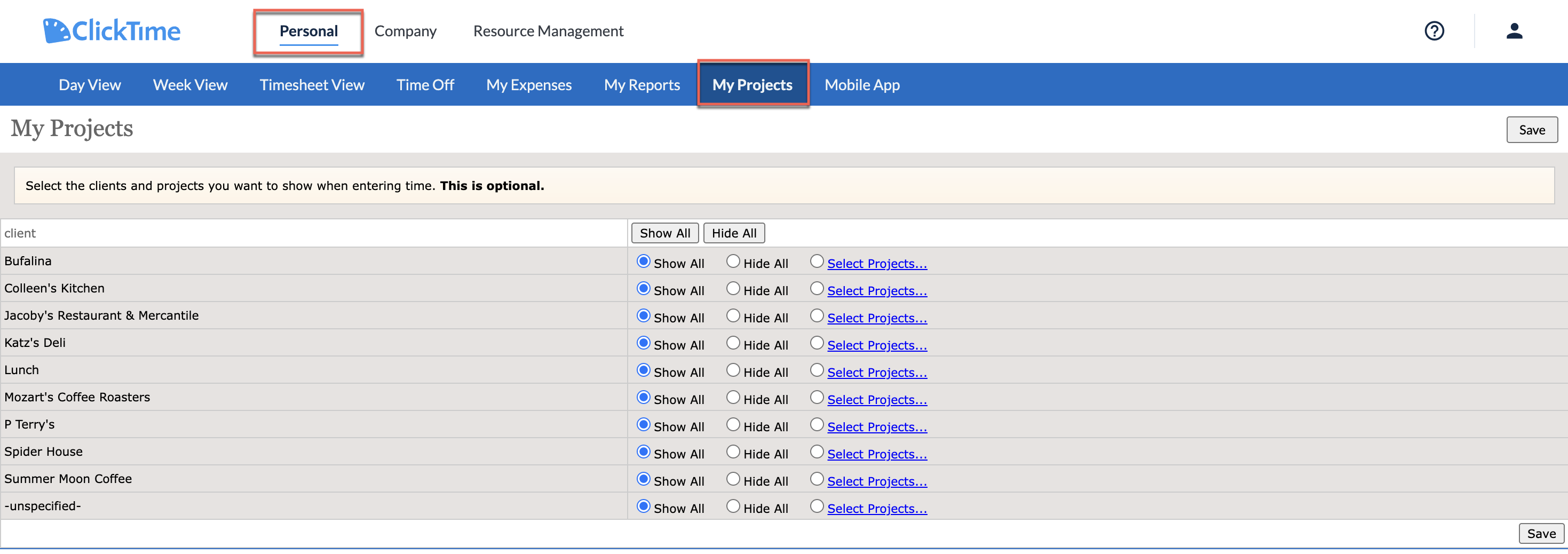The height and width of the screenshot is (554, 1568).
Task: Select Show All for Colleen's Kitchen
Action: point(644,289)
